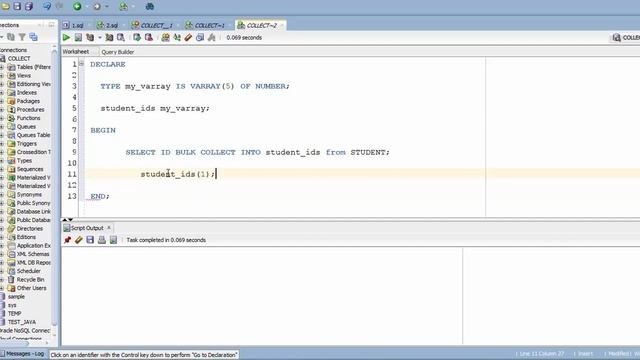Expand the Views node
The height and width of the screenshot is (360, 640).
tap(2, 76)
